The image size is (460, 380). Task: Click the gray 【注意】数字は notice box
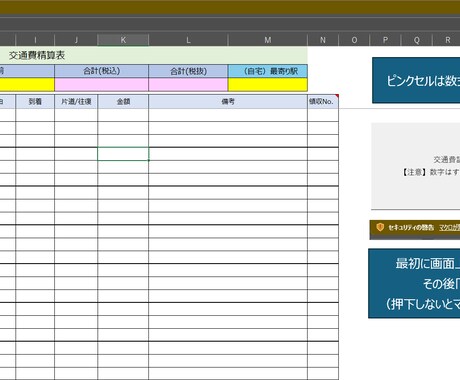tap(416, 166)
